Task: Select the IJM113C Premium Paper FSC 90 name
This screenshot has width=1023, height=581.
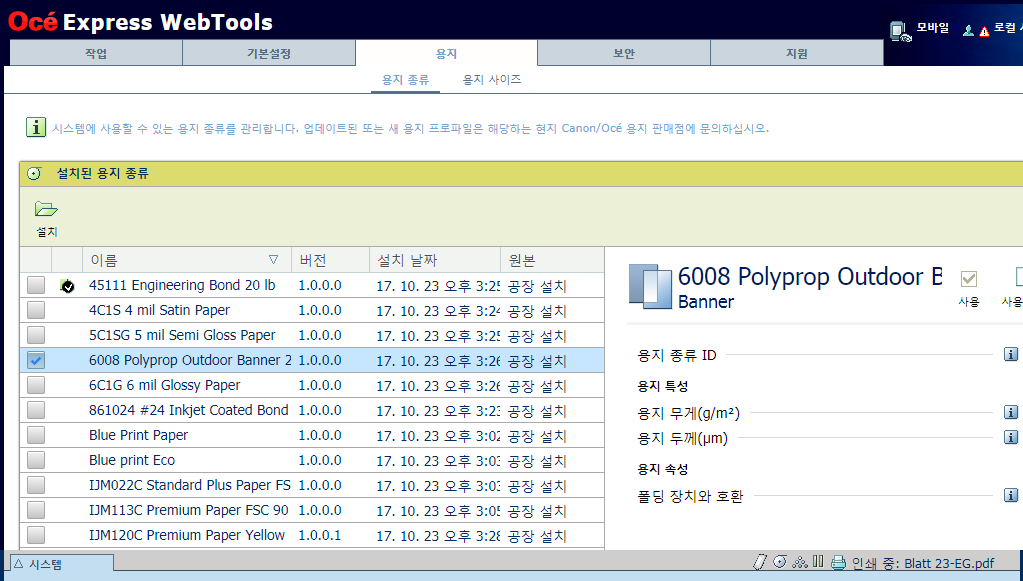Action: [x=189, y=510]
